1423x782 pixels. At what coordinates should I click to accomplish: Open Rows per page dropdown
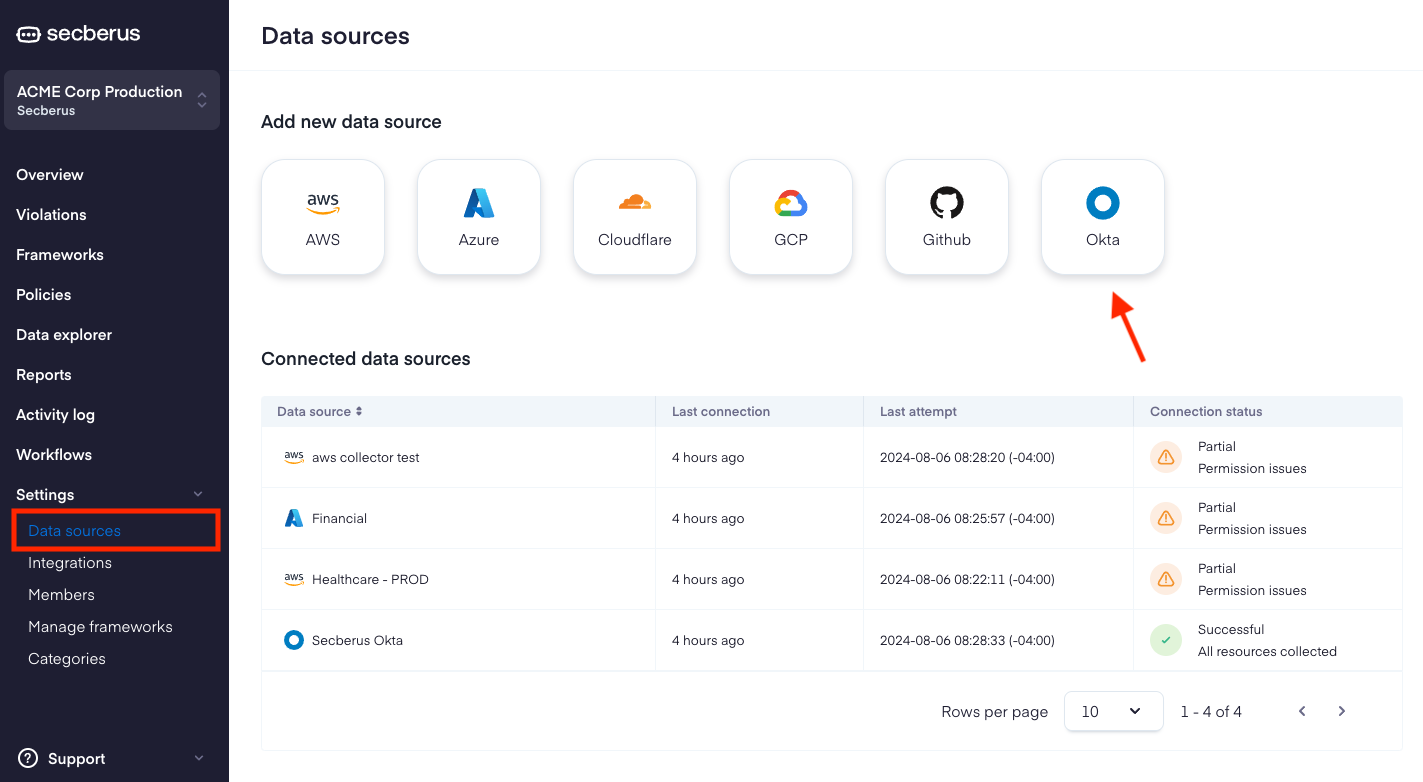pyautogui.click(x=1114, y=711)
